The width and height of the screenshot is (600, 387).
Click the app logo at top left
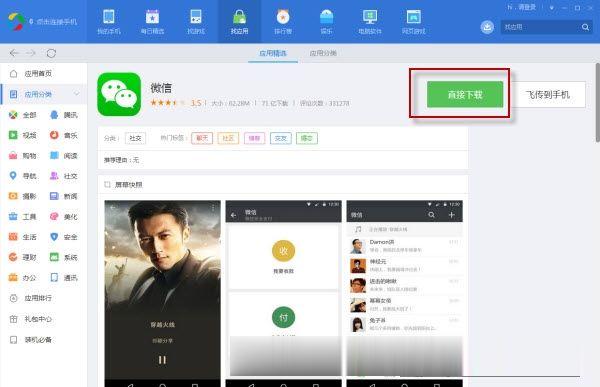click(16, 21)
